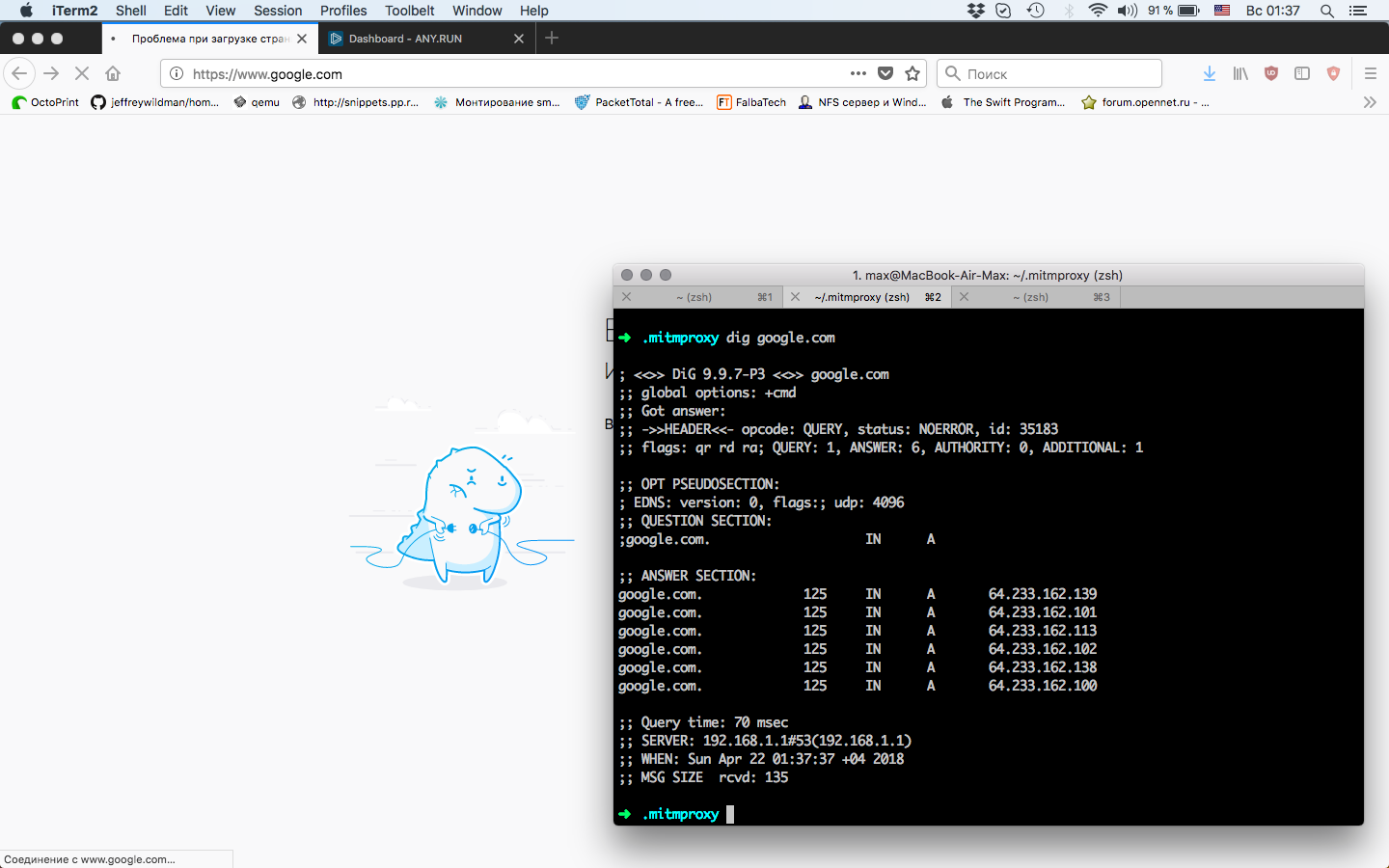The image size is (1389, 868).
Task: Open the OctoPrint bookmark
Action: point(45,102)
